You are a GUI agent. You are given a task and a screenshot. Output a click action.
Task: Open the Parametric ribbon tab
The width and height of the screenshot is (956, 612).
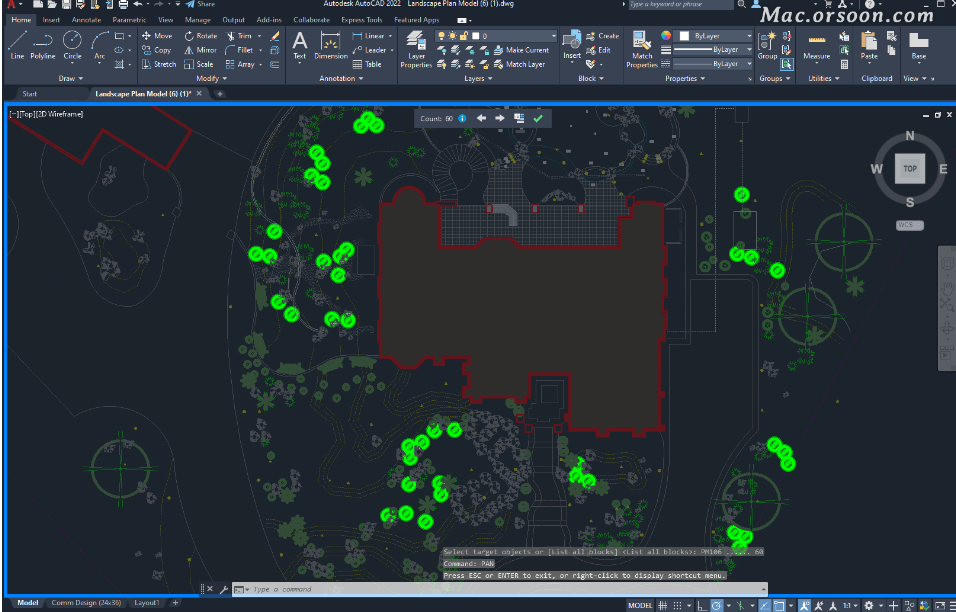tap(129, 20)
